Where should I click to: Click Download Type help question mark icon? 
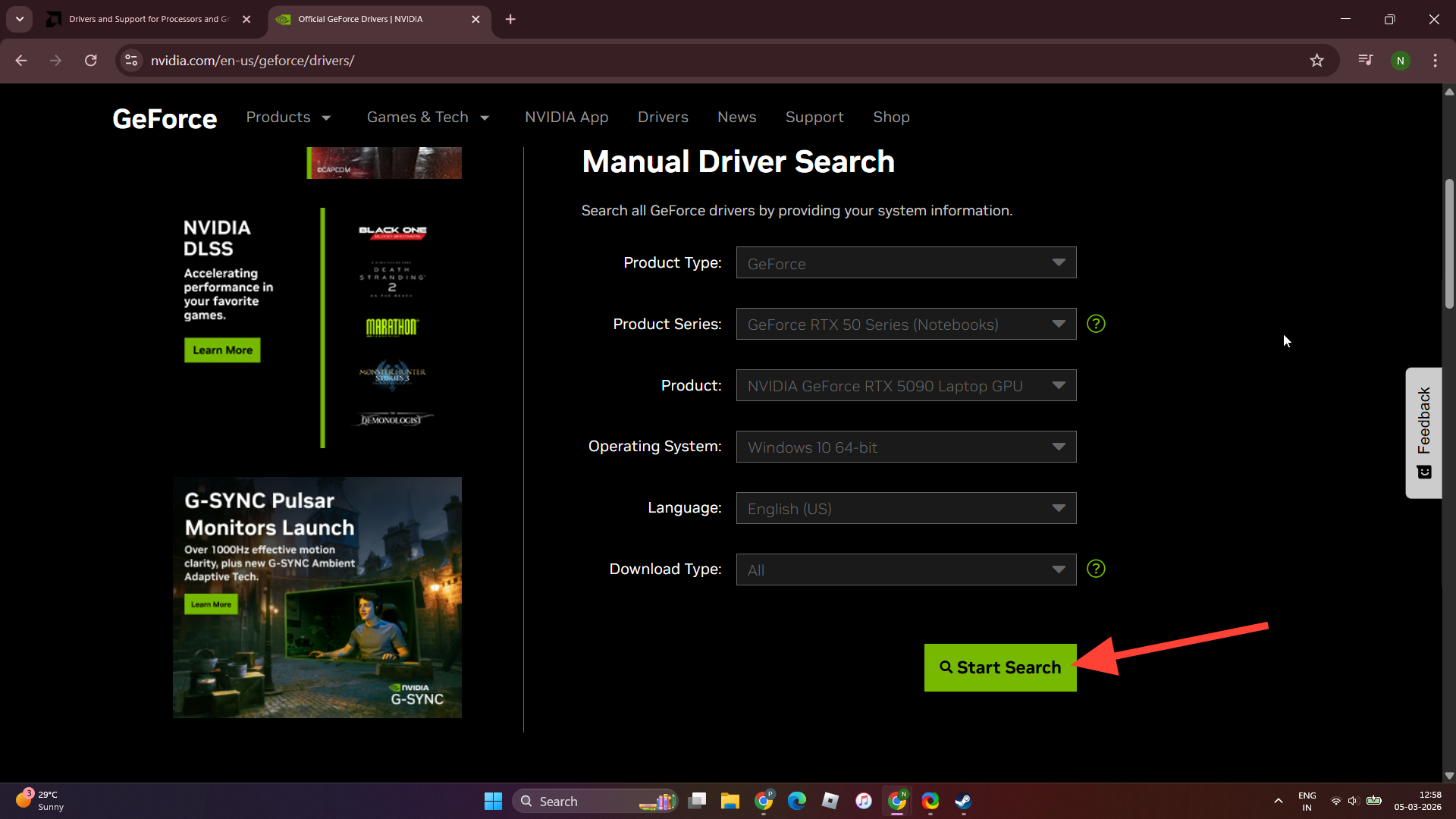pyautogui.click(x=1096, y=569)
